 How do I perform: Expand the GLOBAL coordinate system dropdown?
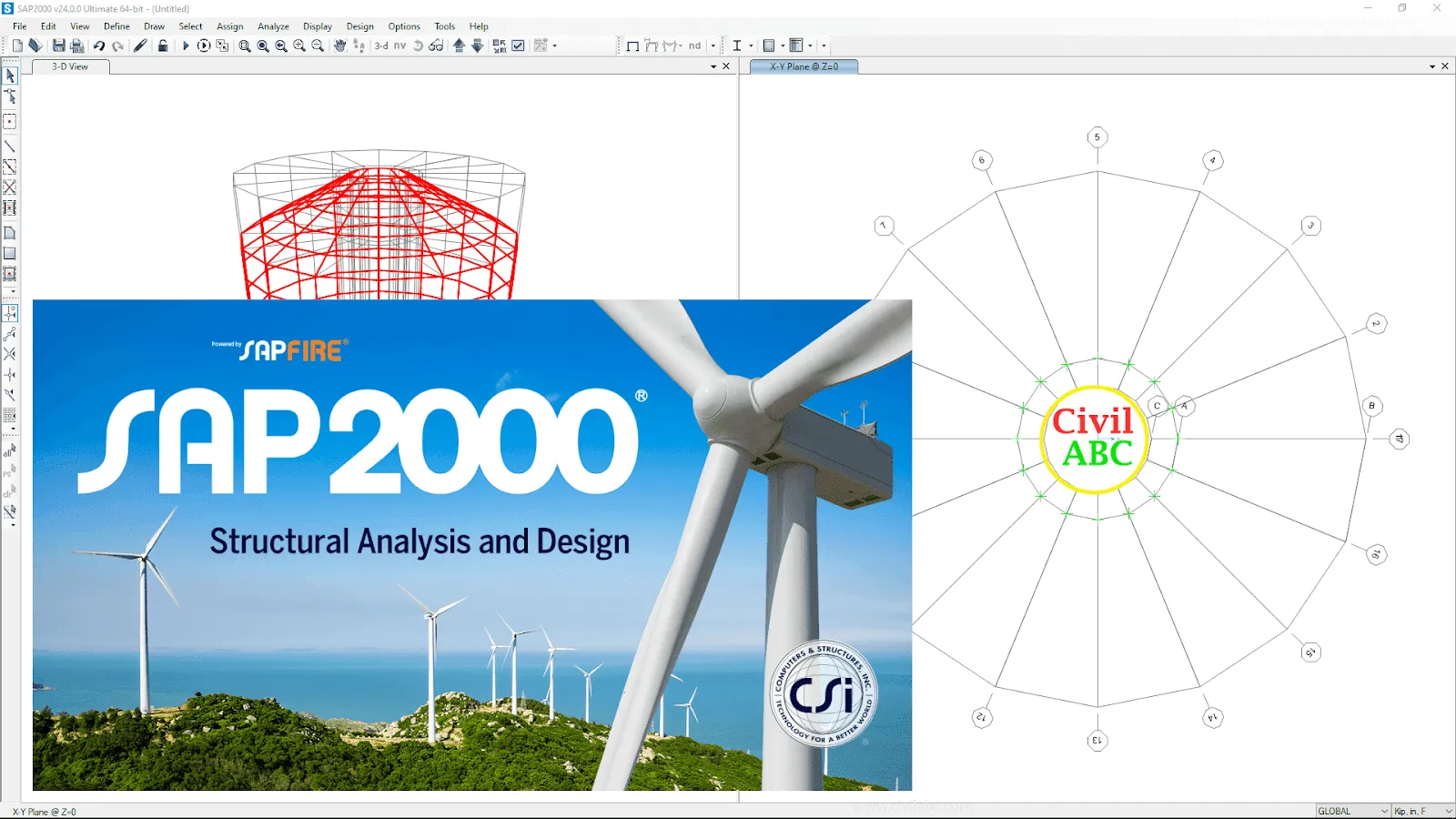tap(1384, 811)
